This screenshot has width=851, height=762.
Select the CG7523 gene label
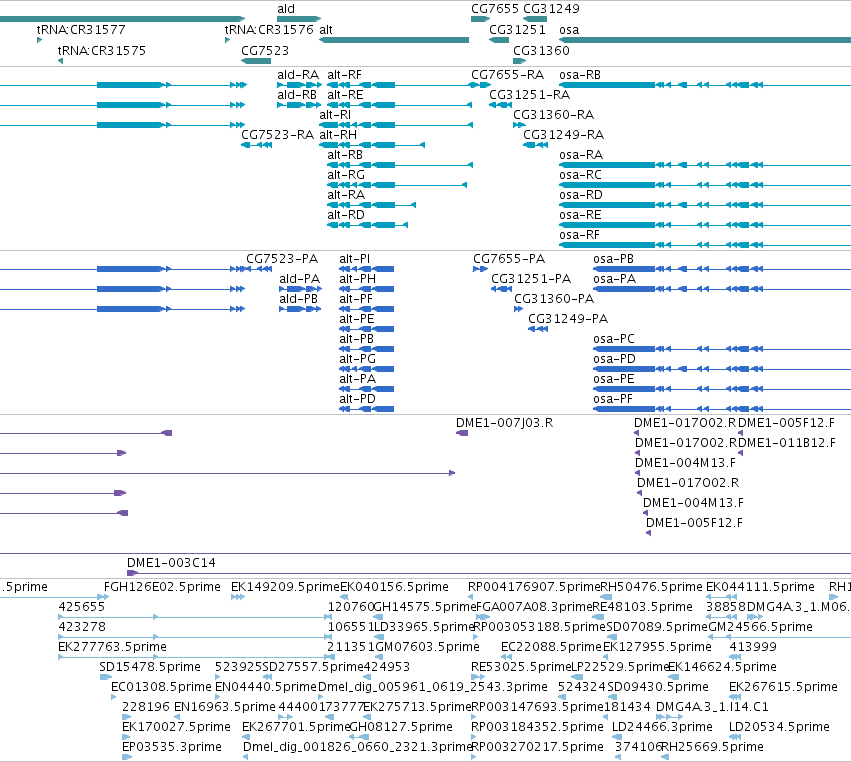point(265,50)
